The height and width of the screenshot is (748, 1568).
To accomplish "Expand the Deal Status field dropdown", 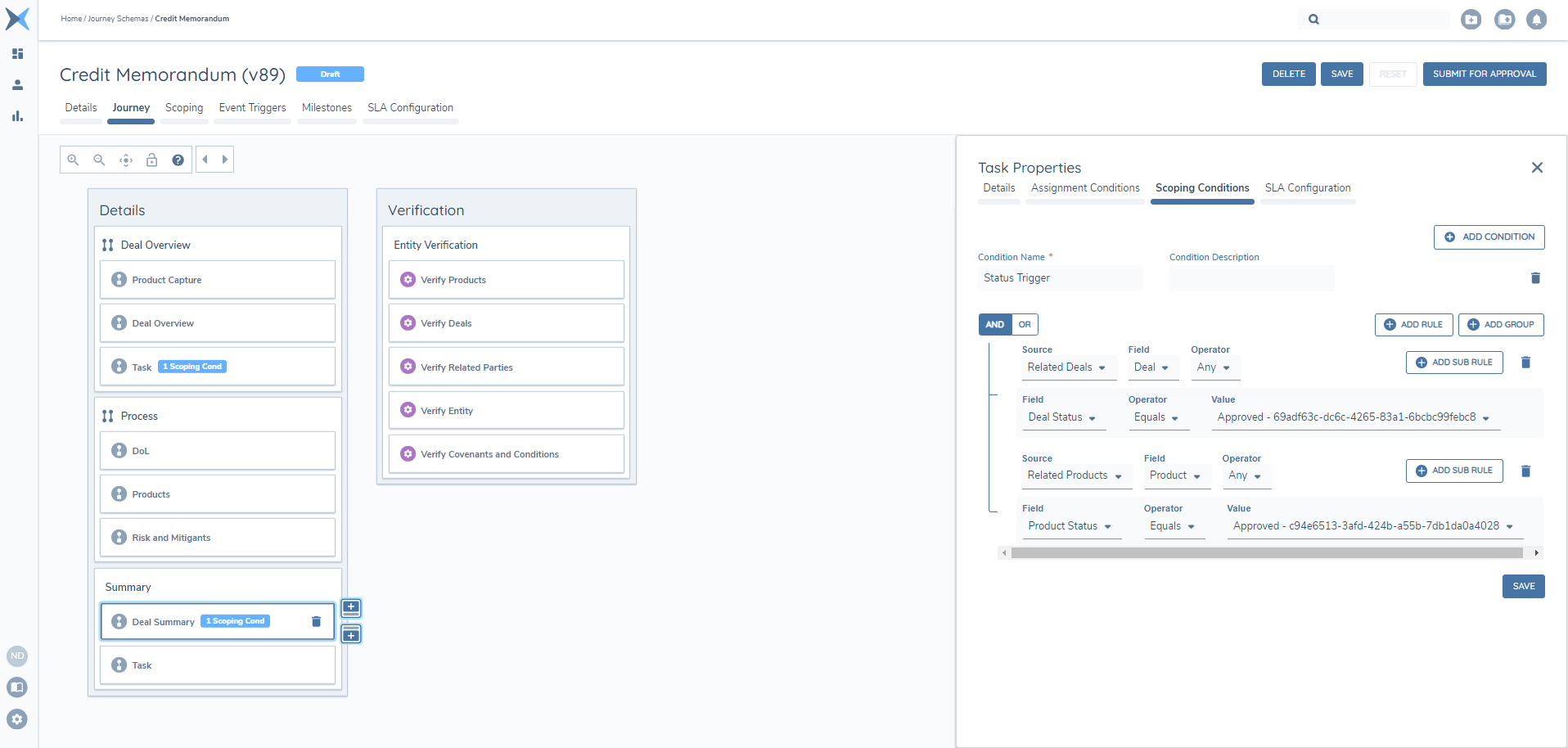I will 1062,417.
